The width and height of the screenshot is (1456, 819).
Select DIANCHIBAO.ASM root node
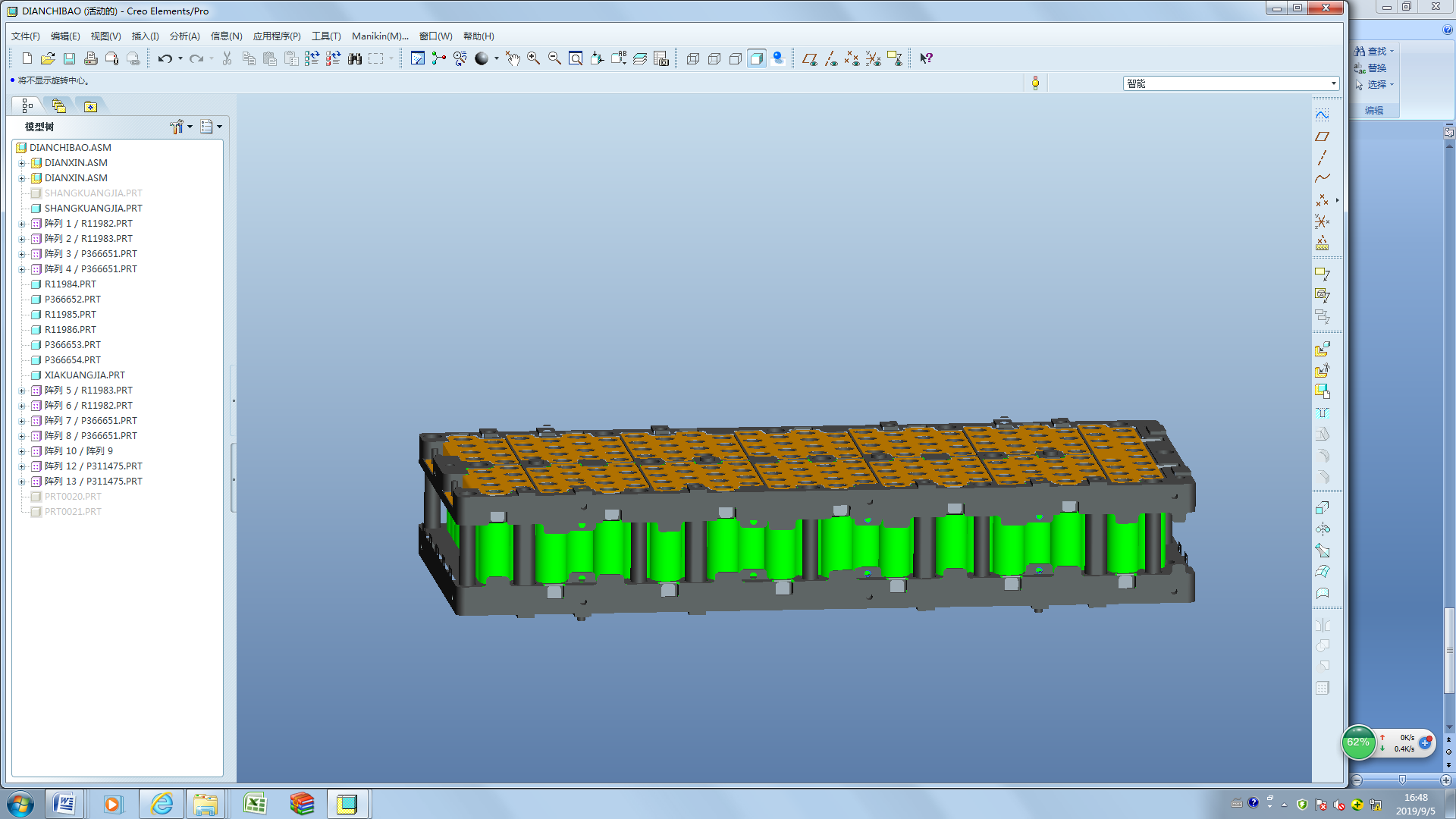pos(70,148)
